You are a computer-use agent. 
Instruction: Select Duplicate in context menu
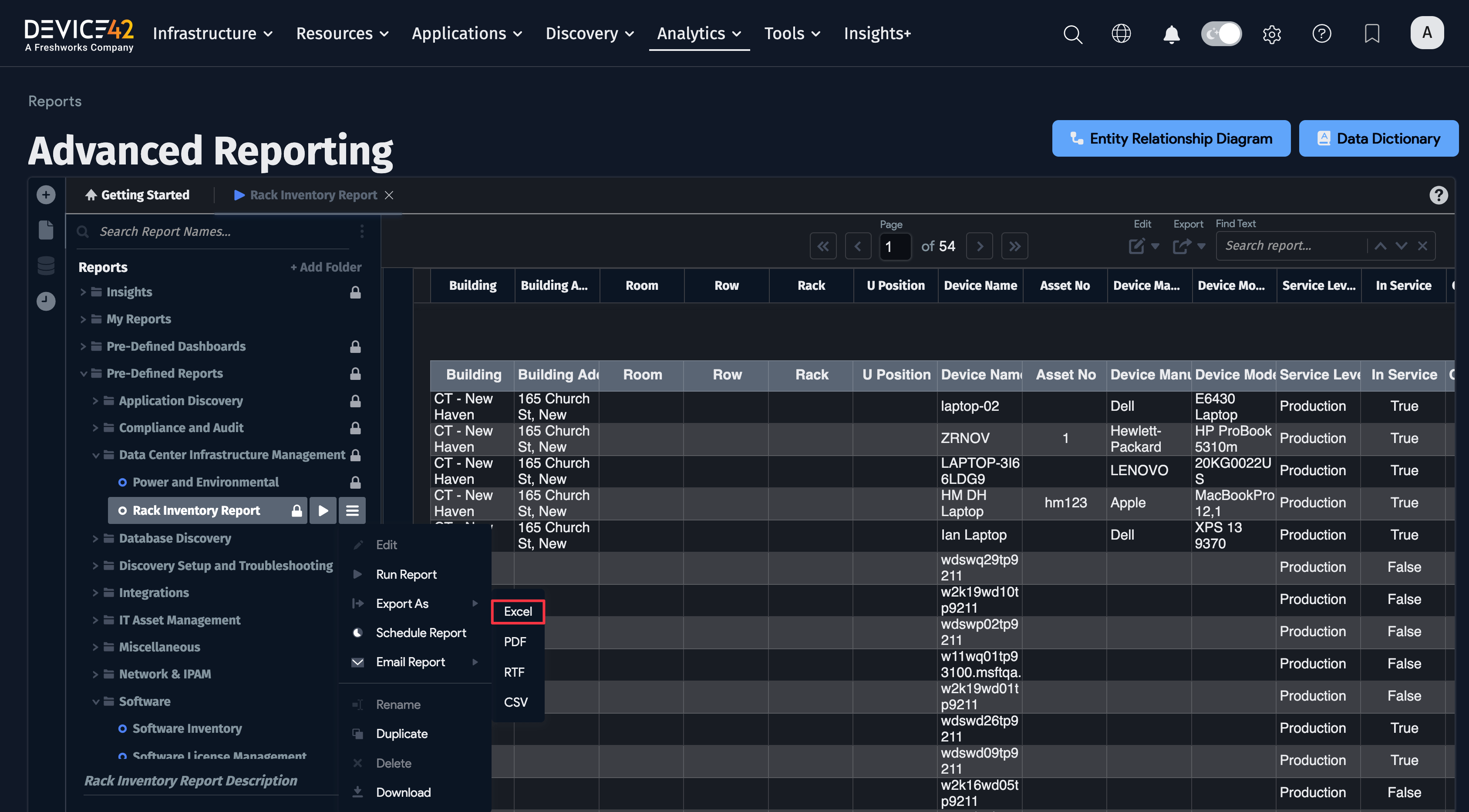[401, 734]
